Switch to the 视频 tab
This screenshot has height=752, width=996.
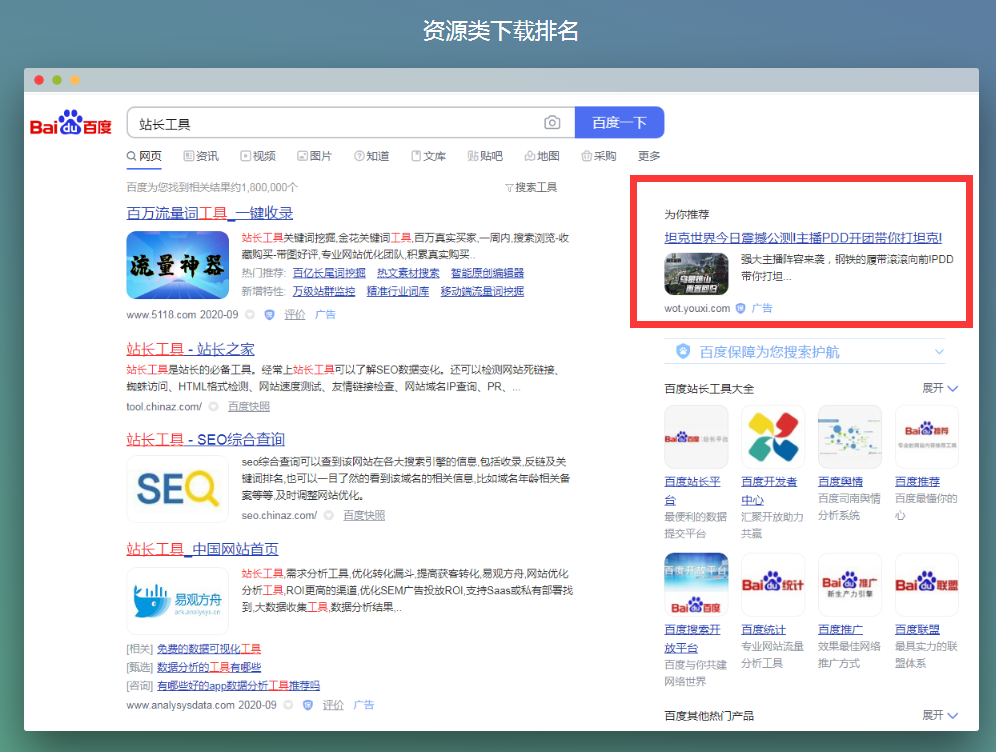[258, 156]
